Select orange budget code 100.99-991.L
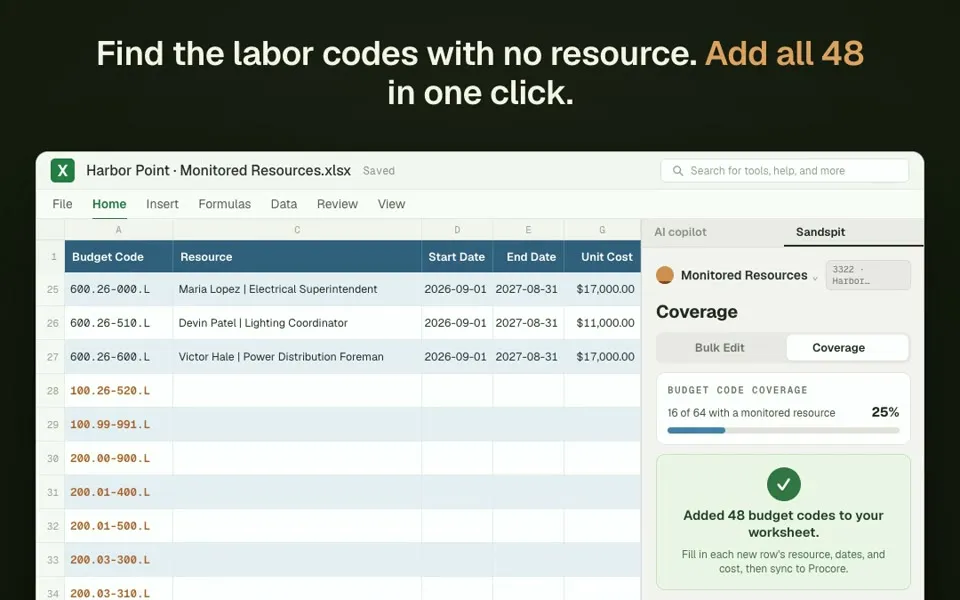 119,424
